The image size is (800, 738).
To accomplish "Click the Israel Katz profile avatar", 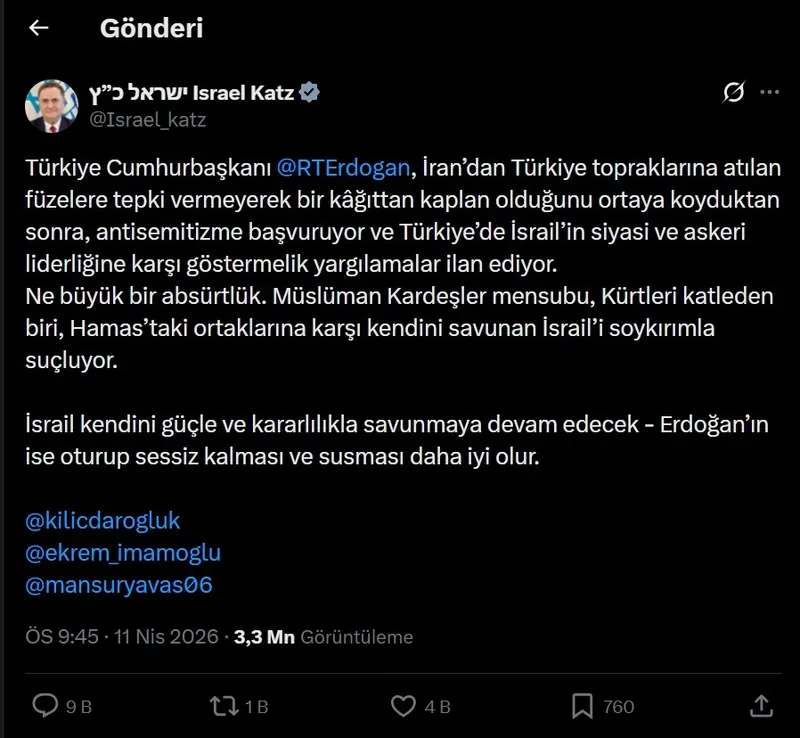I will (x=50, y=101).
